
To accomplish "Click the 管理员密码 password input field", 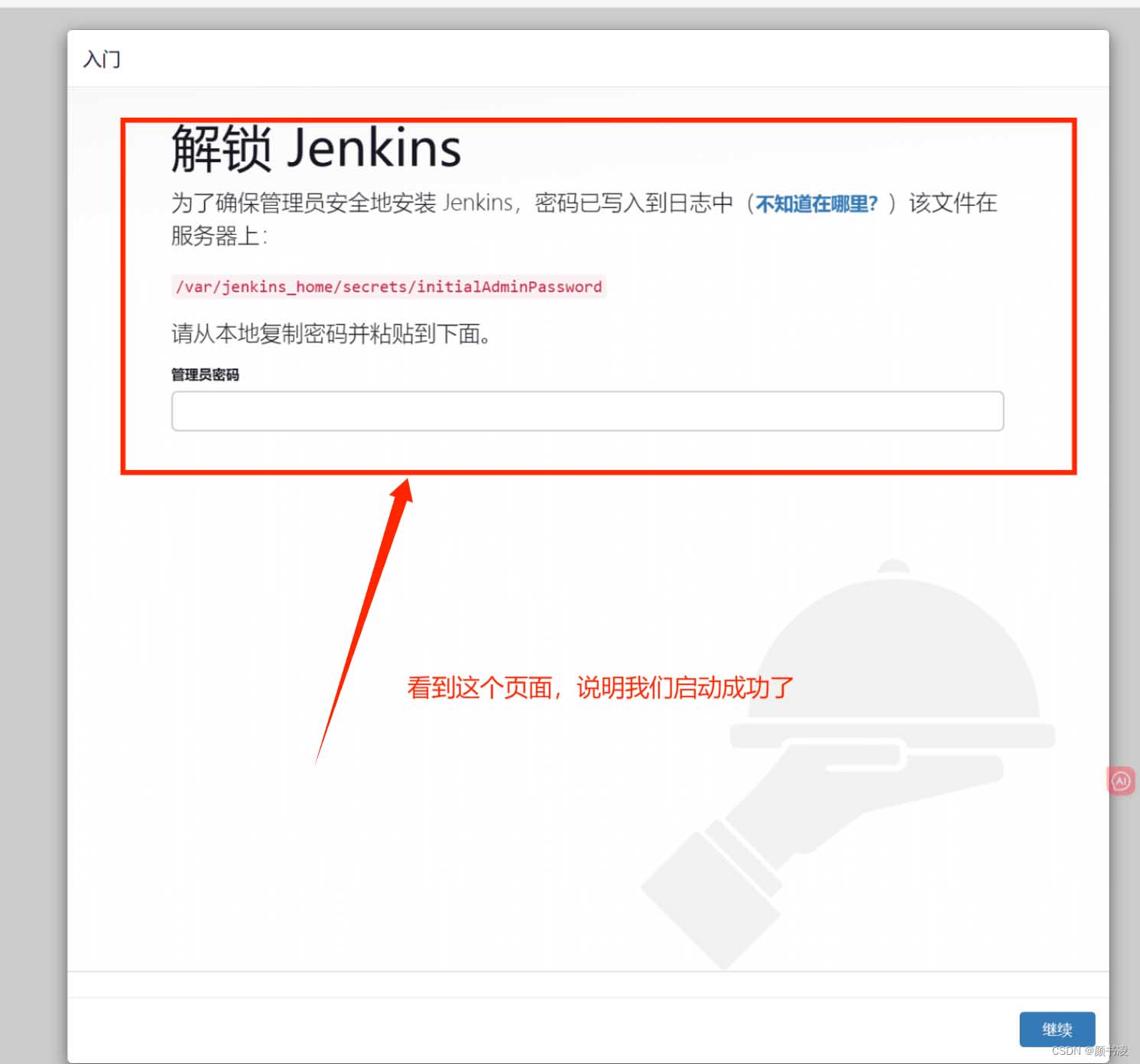I will pyautogui.click(x=587, y=411).
